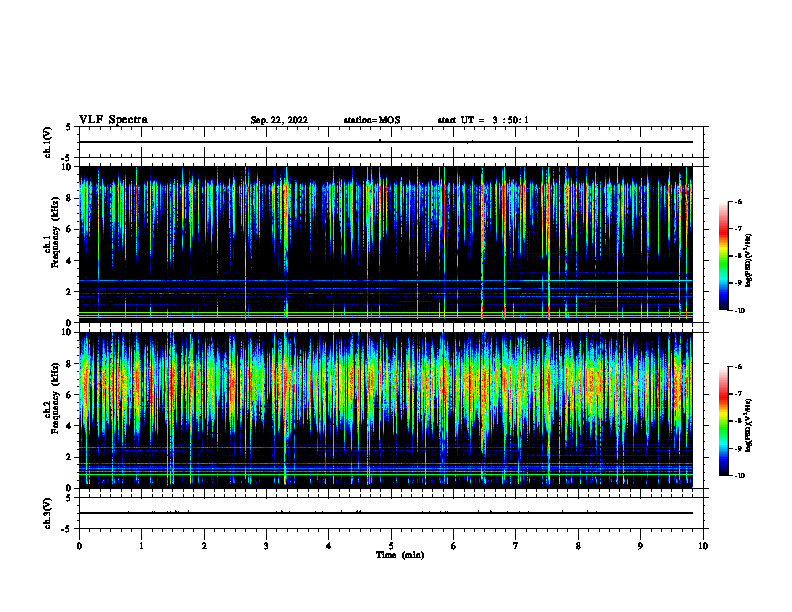The width and height of the screenshot is (792, 612).
Task: Click the VLF Spectra plot title
Action: coord(113,120)
